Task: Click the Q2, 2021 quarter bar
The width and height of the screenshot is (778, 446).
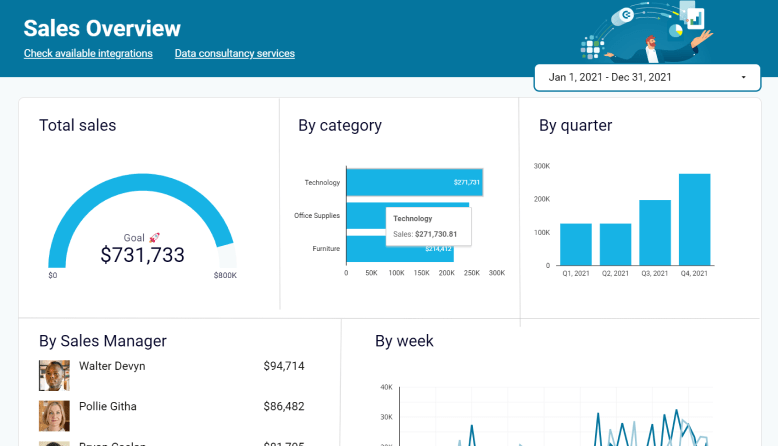Action: pos(615,245)
